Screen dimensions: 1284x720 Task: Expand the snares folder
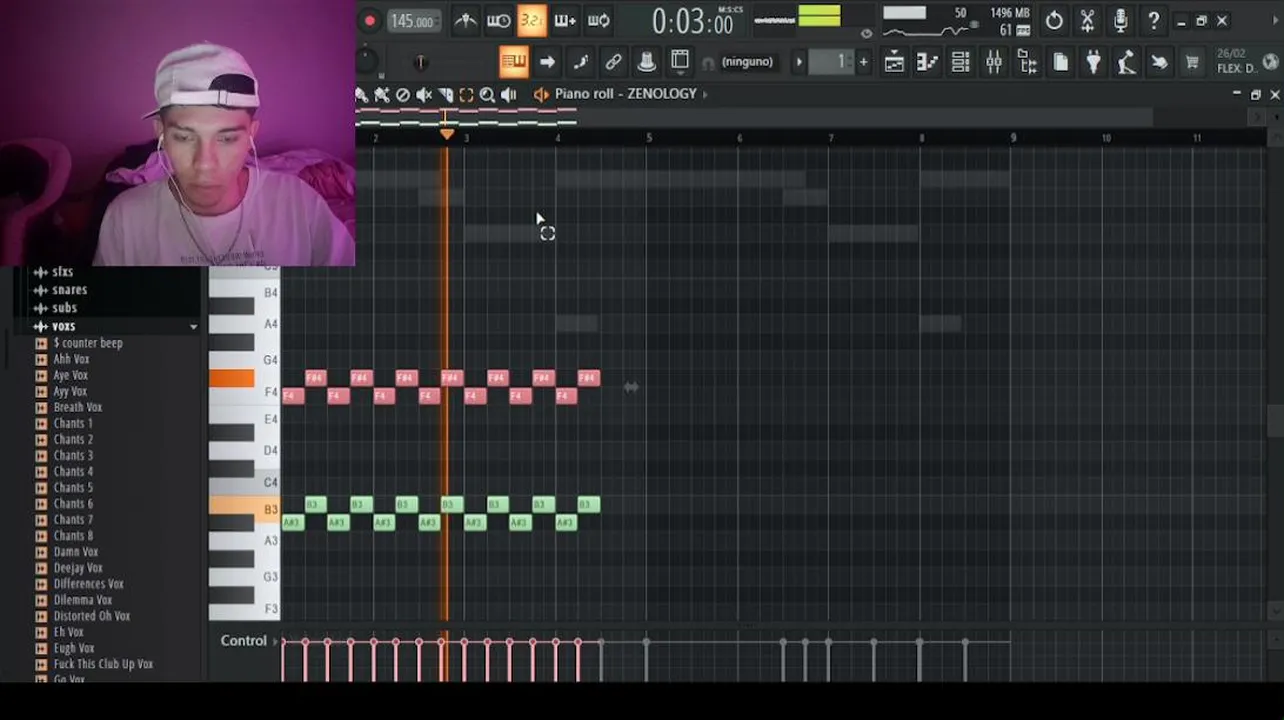pyautogui.click(x=69, y=290)
